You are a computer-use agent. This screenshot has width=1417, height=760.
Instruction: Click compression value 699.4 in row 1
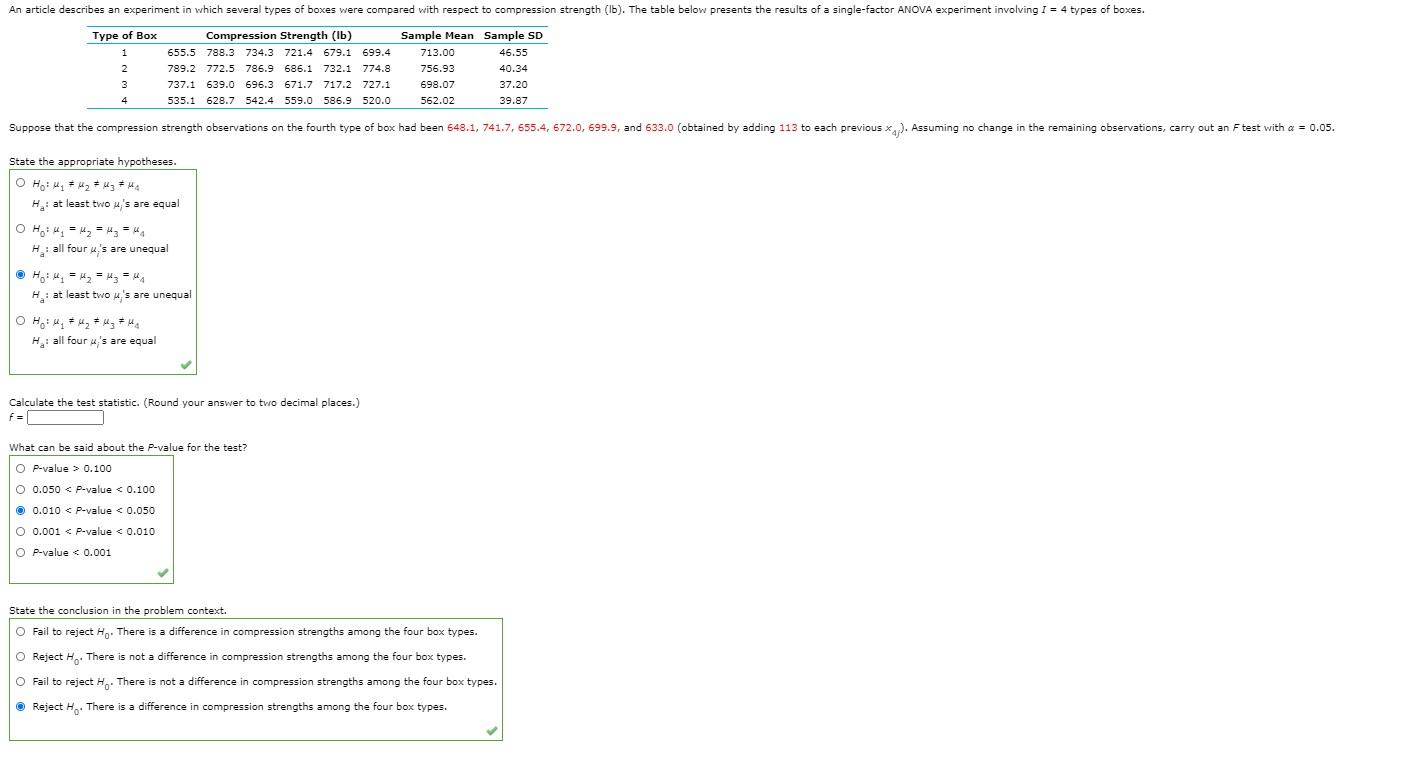pyautogui.click(x=376, y=52)
